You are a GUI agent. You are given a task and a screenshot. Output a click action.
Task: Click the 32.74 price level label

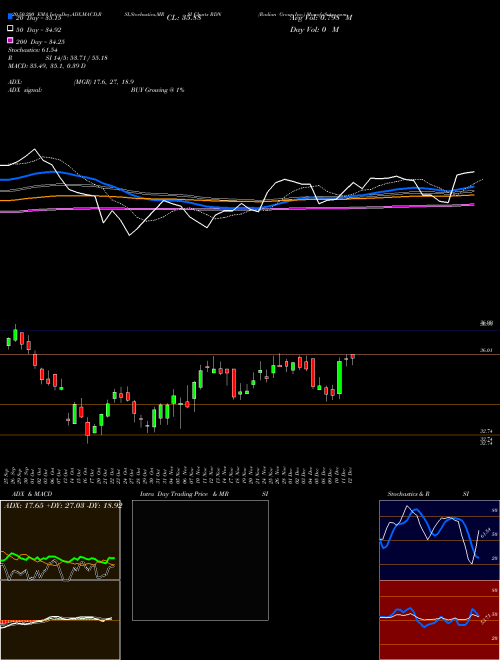487,431
